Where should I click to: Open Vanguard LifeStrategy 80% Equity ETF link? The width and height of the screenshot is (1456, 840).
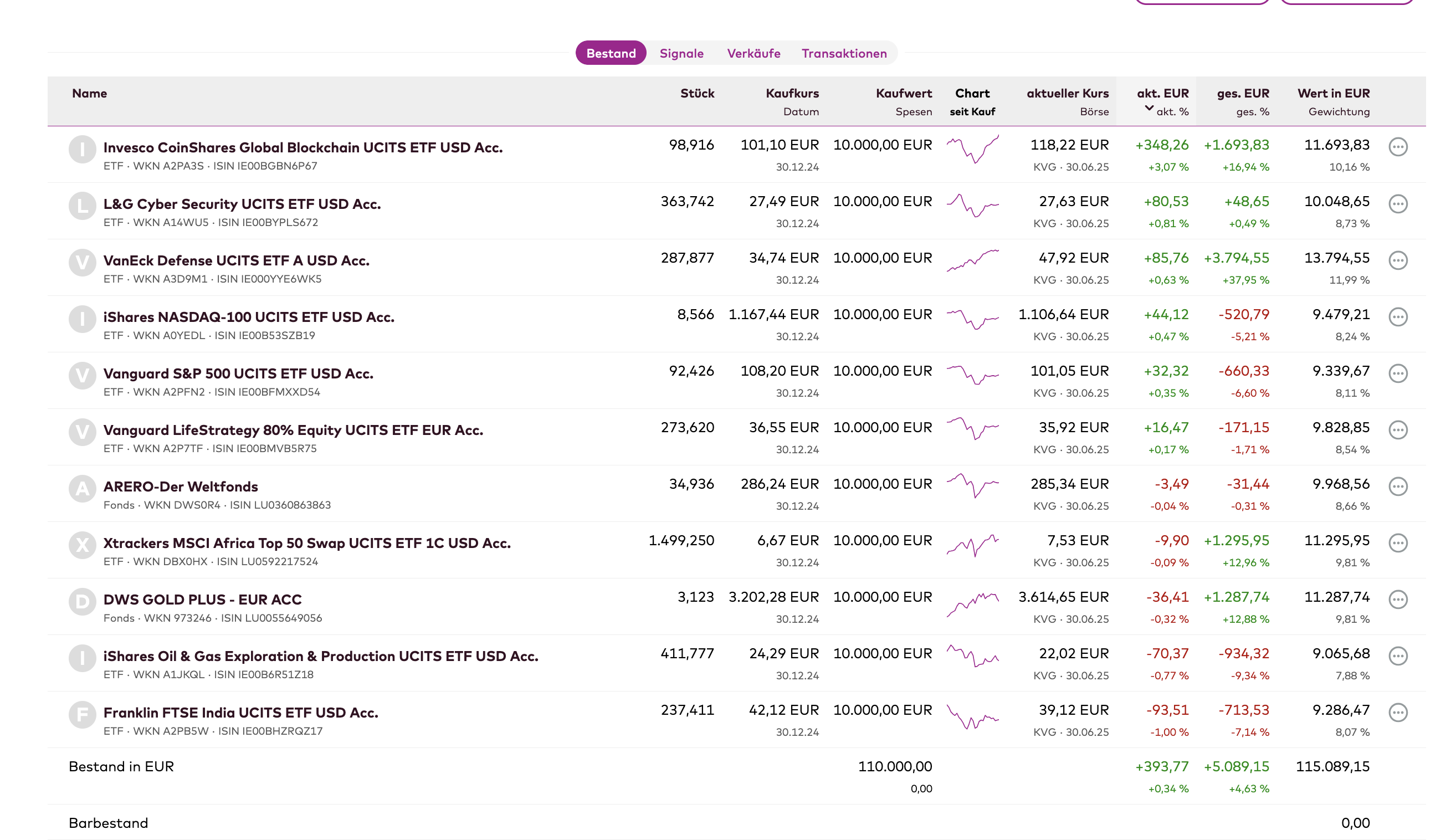pyautogui.click(x=293, y=430)
